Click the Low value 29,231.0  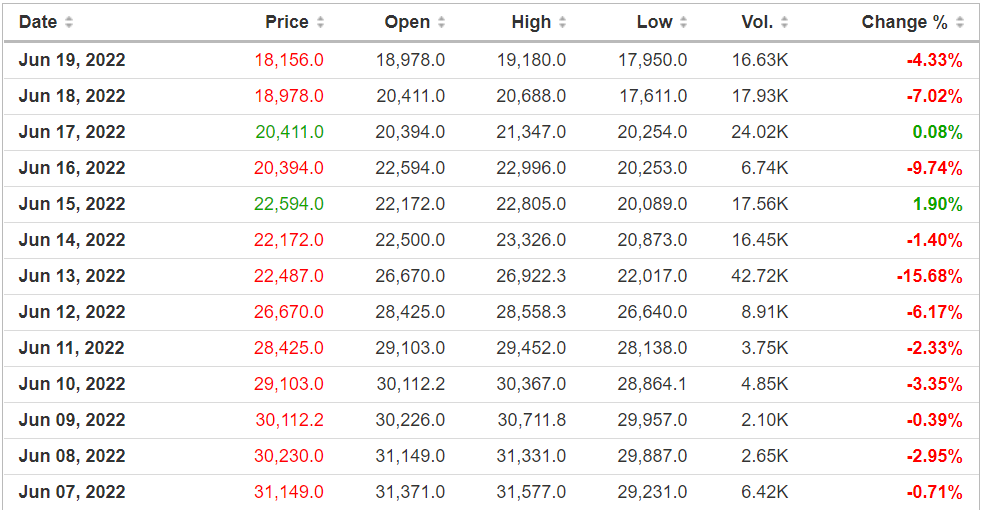[x=653, y=492]
